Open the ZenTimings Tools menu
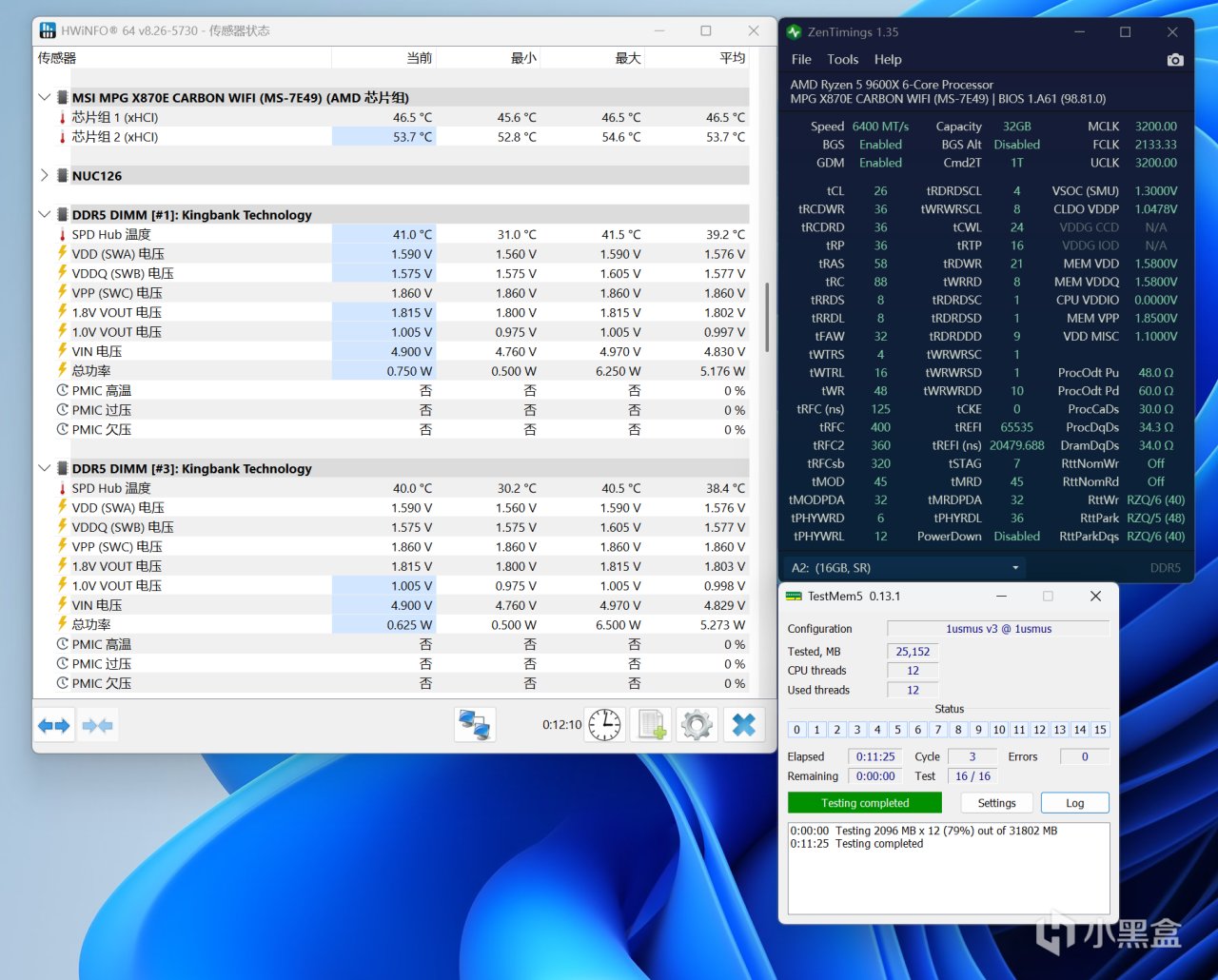Screen dimensions: 1218x980 tap(842, 59)
